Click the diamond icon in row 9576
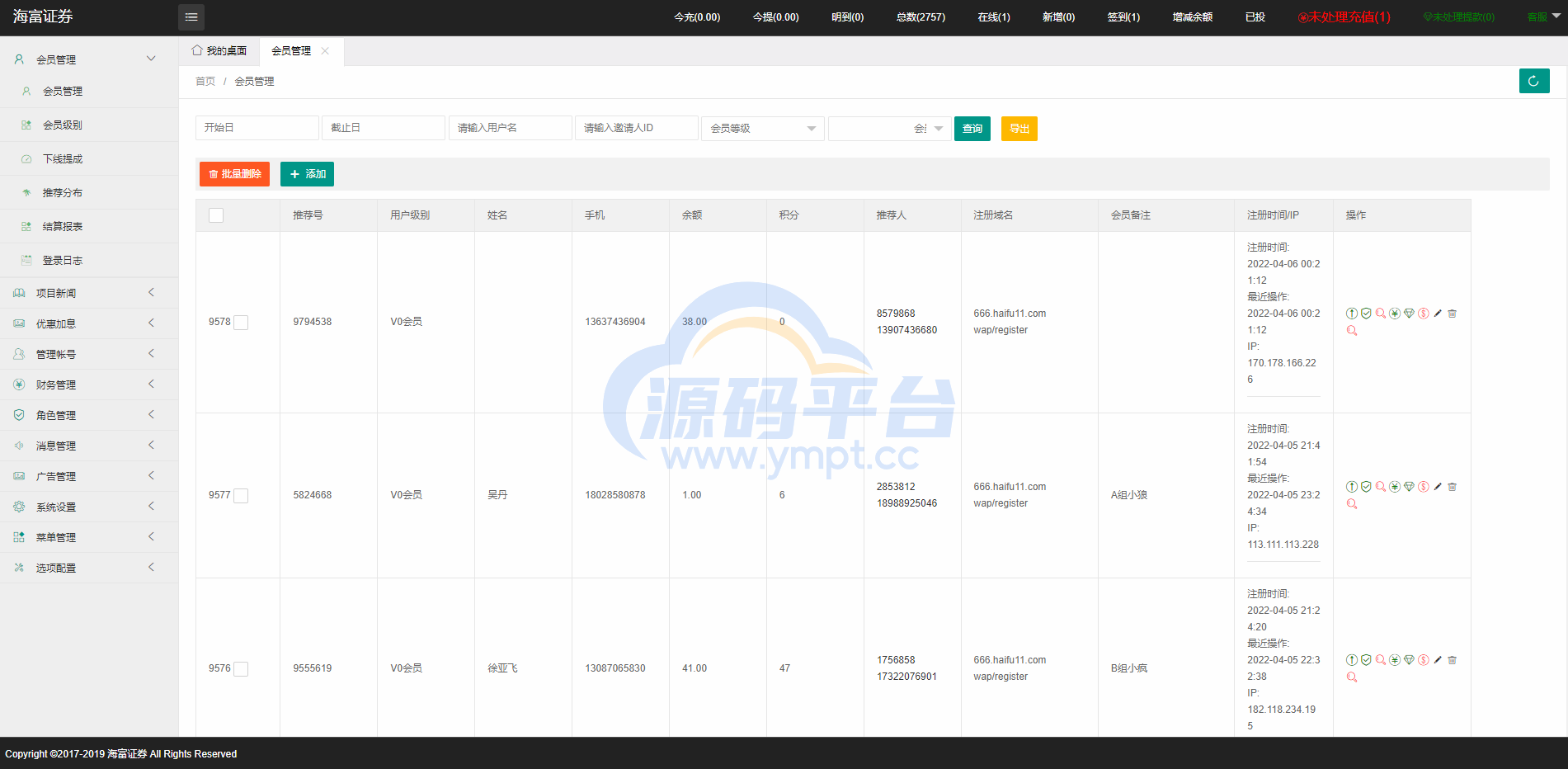1568x769 pixels. (1409, 660)
